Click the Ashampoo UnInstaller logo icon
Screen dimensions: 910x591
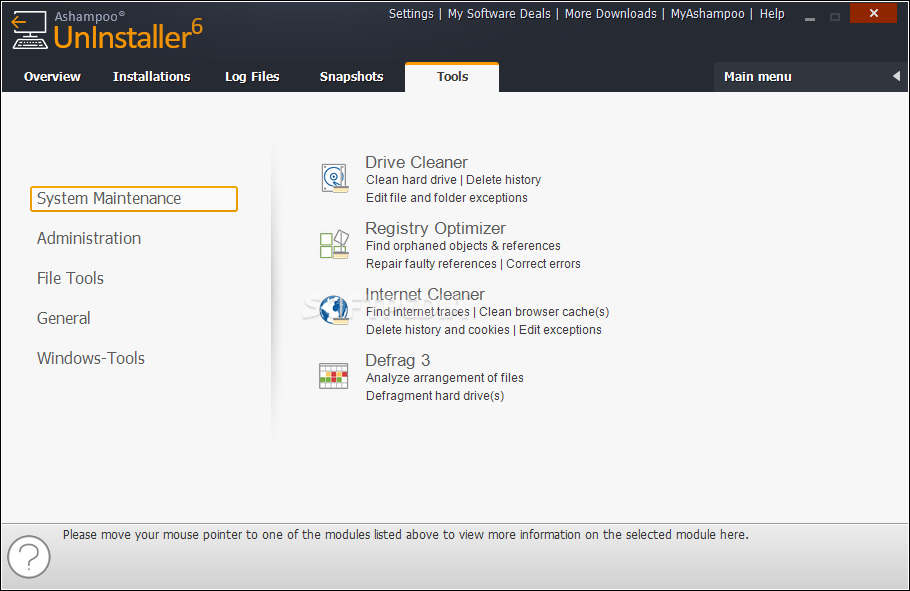pyautogui.click(x=29, y=30)
